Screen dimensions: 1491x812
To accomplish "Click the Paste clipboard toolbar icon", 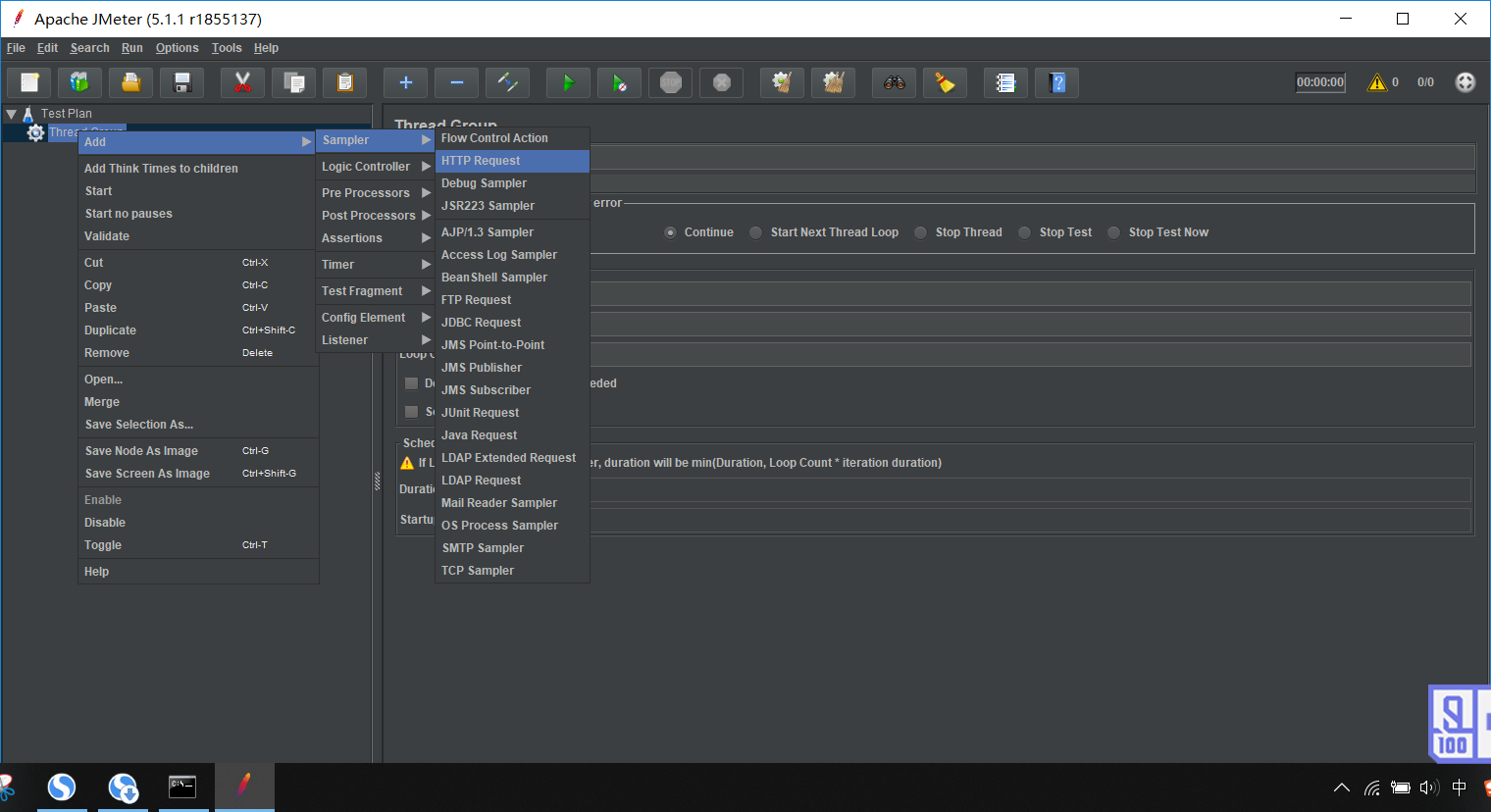I will [345, 83].
